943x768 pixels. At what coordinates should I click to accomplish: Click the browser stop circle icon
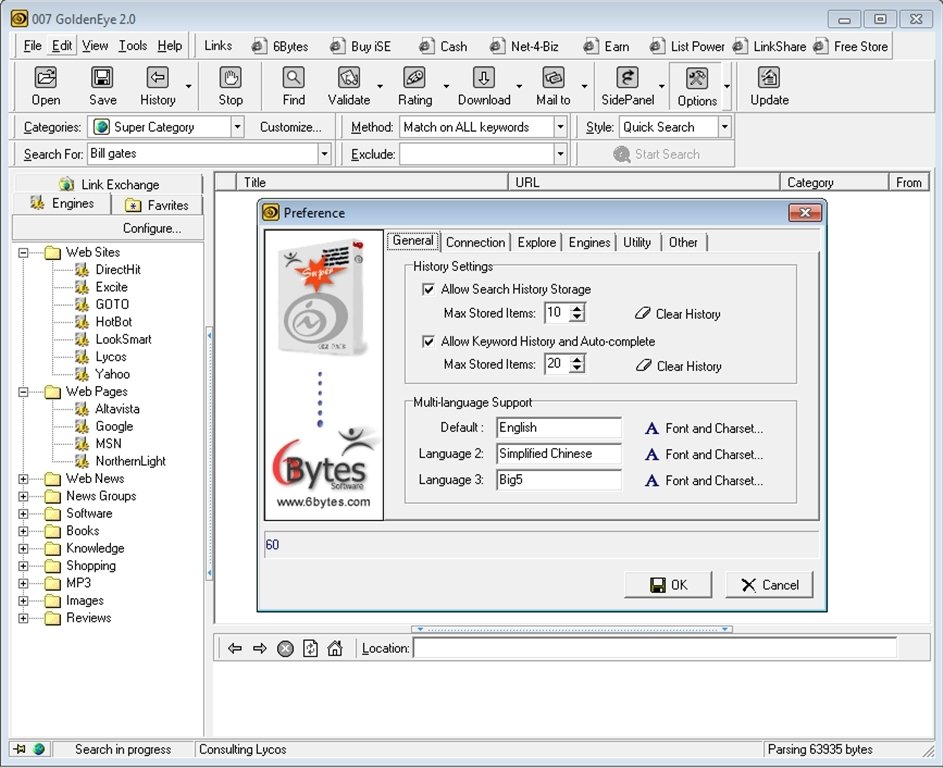pos(285,648)
